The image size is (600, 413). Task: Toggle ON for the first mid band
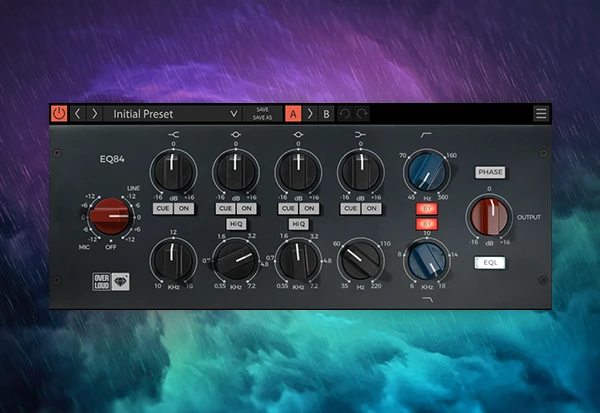coord(246,209)
